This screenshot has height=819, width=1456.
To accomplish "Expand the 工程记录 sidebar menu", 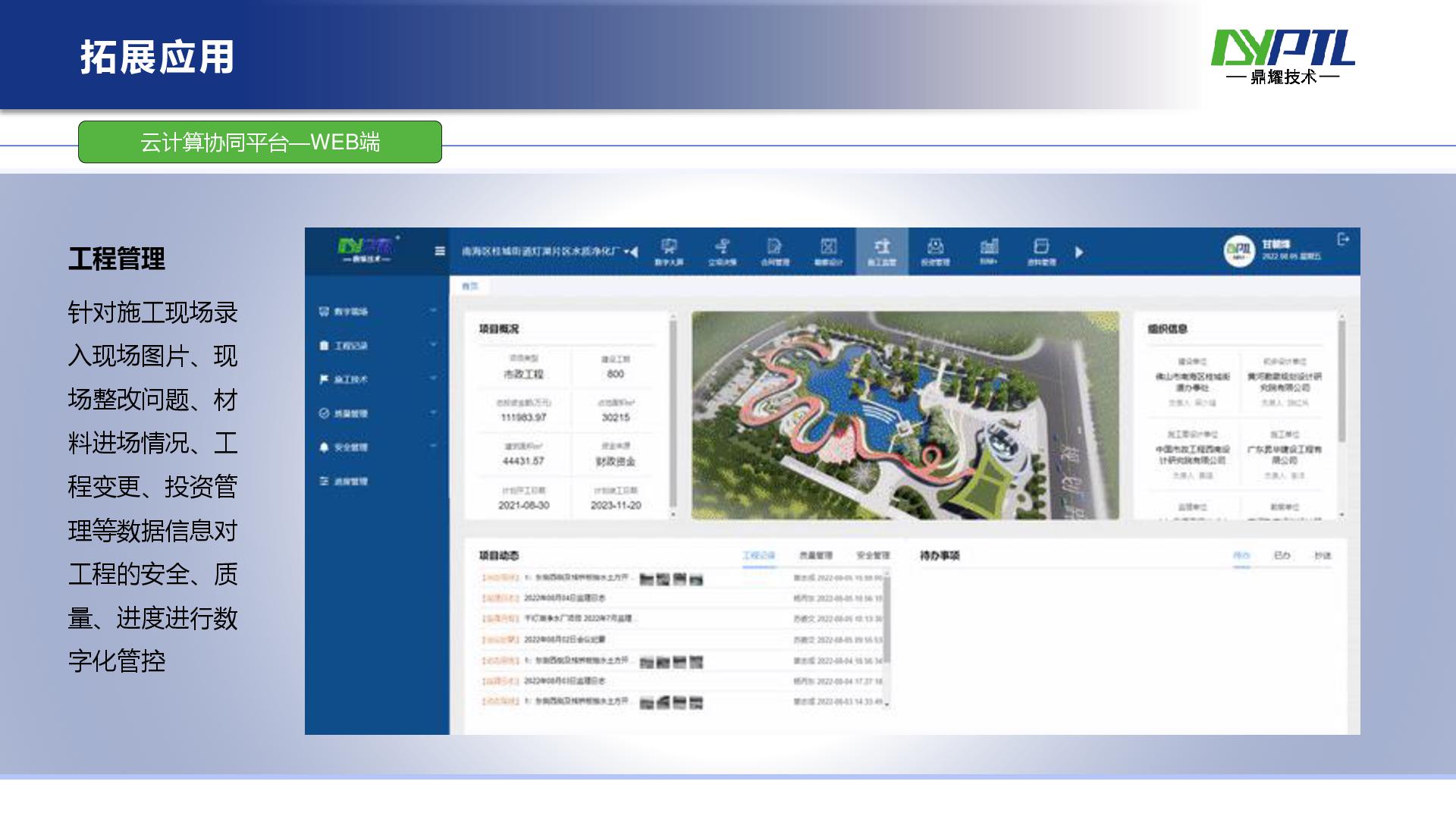I will pyautogui.click(x=432, y=345).
